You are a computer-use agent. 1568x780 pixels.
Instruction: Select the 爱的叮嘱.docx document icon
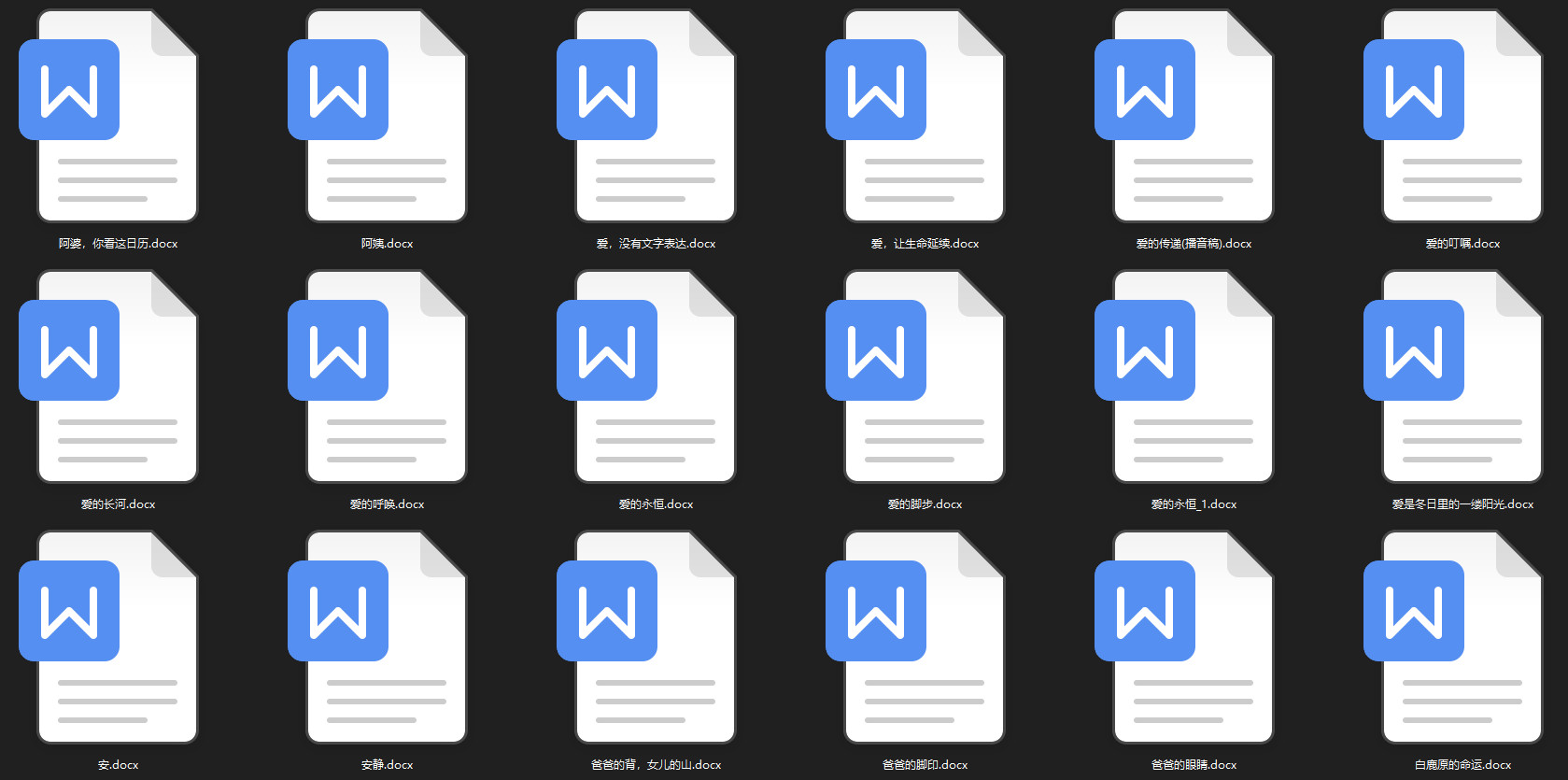click(x=1453, y=116)
